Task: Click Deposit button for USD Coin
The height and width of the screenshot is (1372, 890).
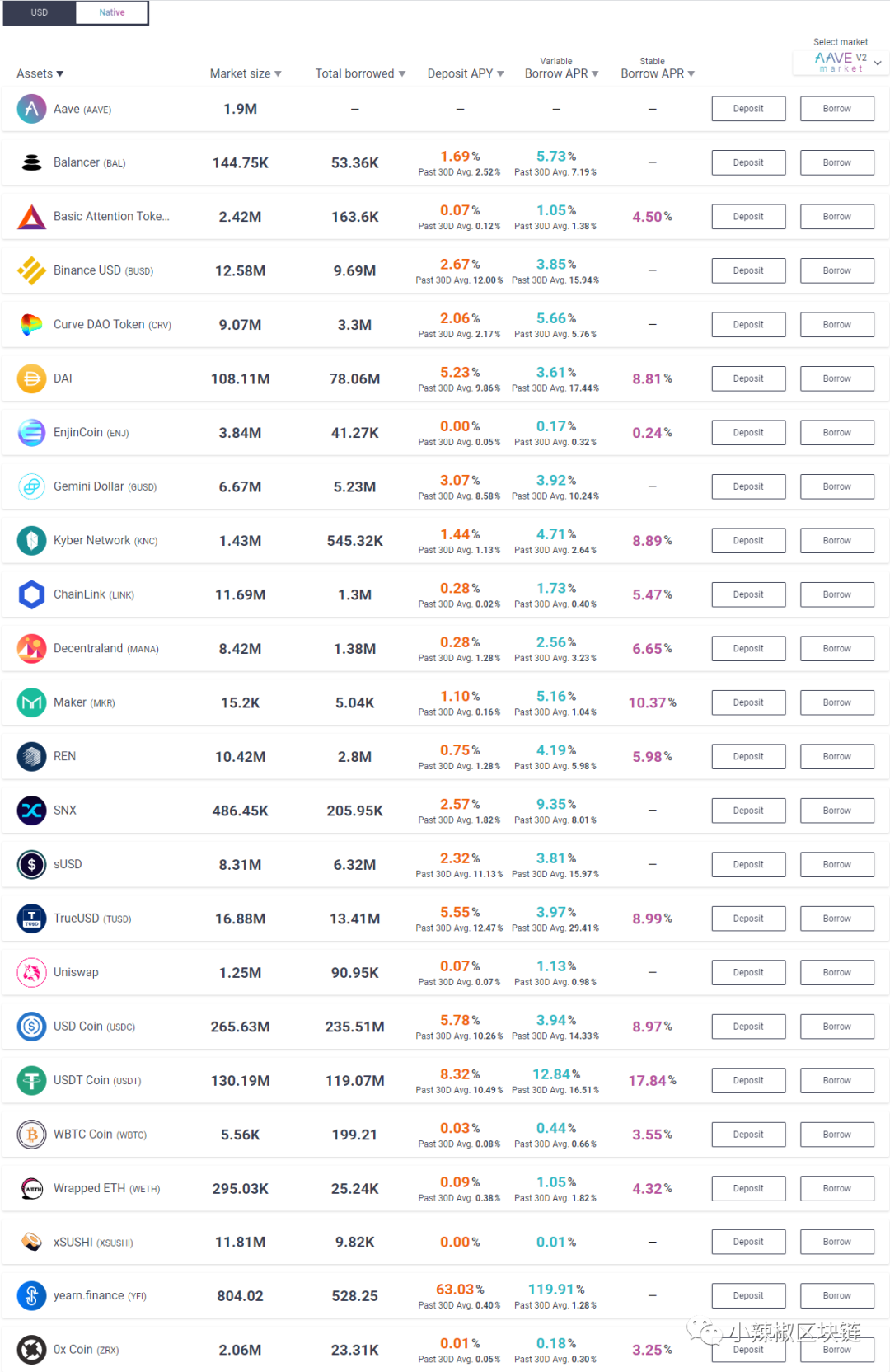Action: (x=748, y=1027)
